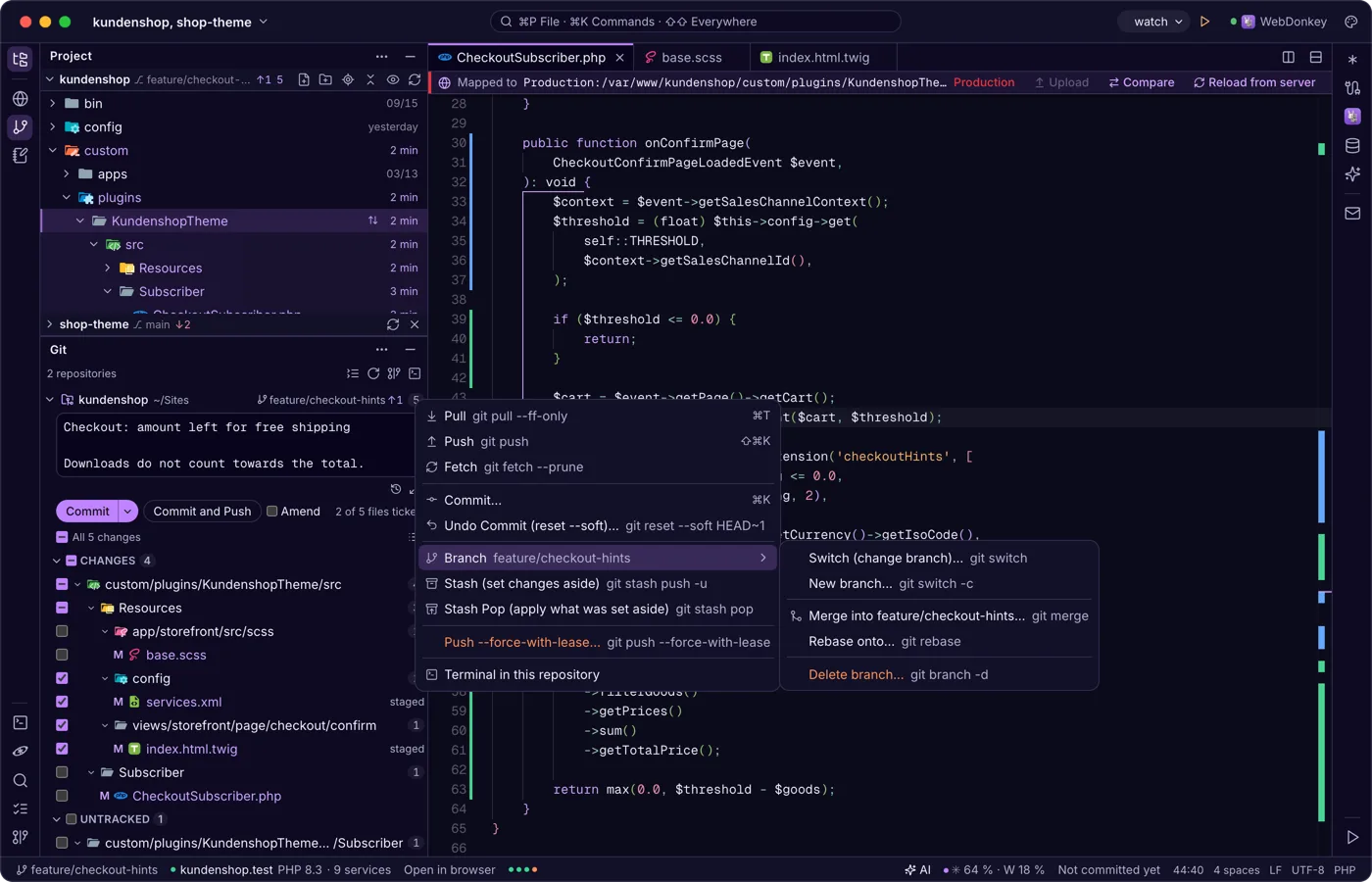Screen dimensions: 1372x882
Task: Toggle the eye visibility icon in the kundenshop header
Action: (393, 79)
